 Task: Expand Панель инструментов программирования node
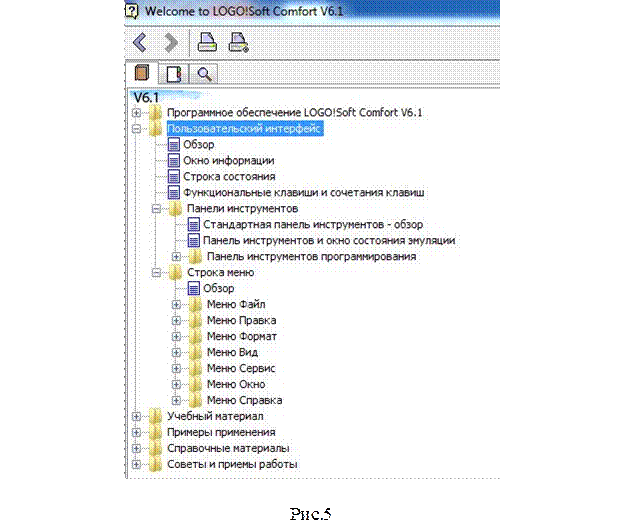point(176,256)
